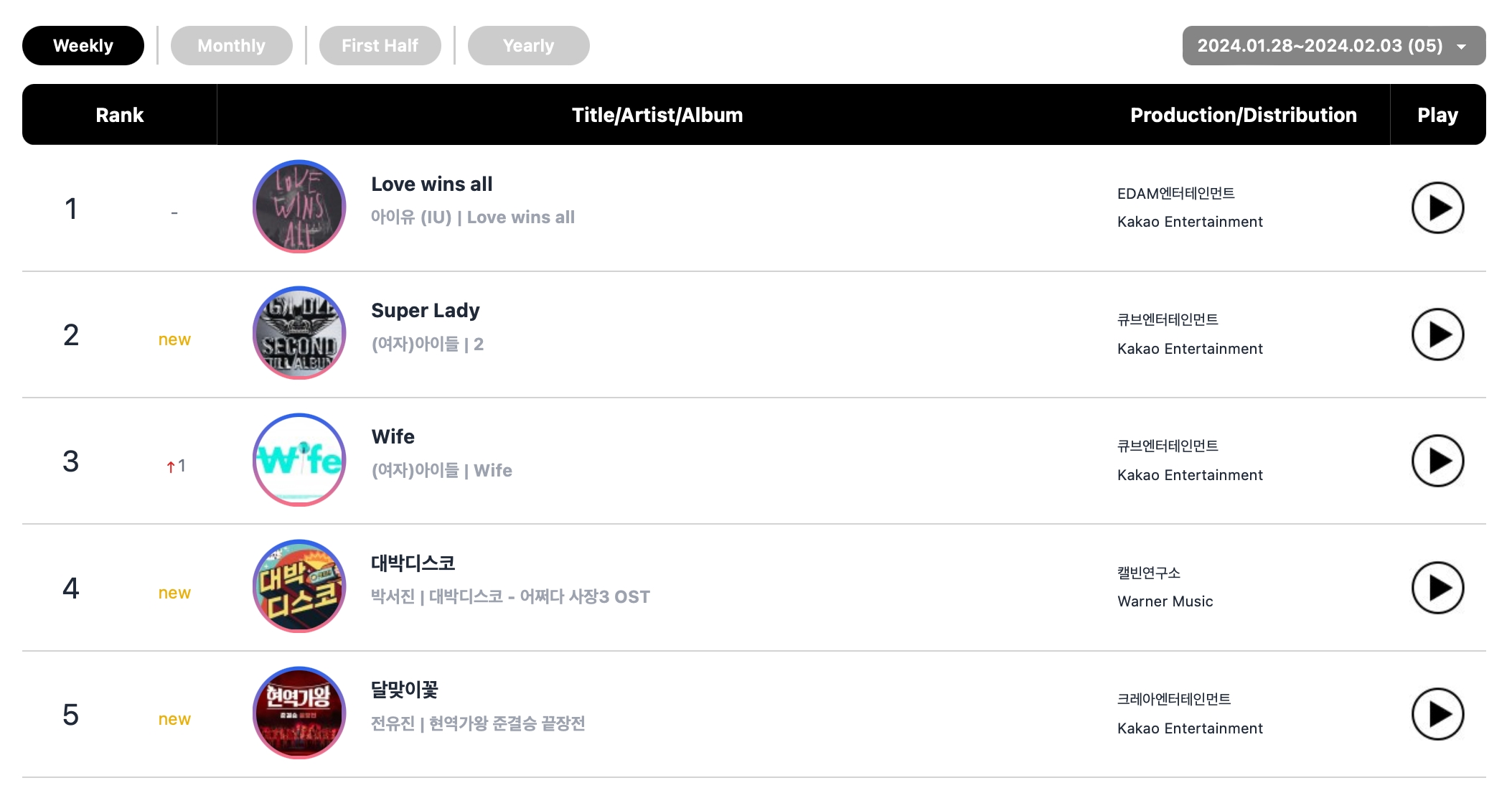Click the Super Lady album artwork
1512x788 pixels.
pos(299,333)
